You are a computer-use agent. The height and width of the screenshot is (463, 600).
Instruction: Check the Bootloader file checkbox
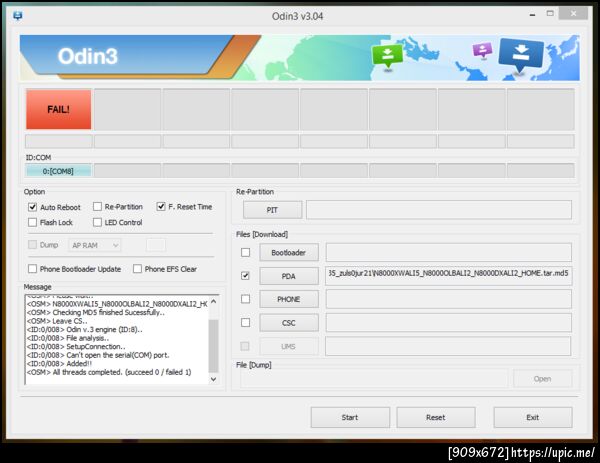[x=246, y=253]
